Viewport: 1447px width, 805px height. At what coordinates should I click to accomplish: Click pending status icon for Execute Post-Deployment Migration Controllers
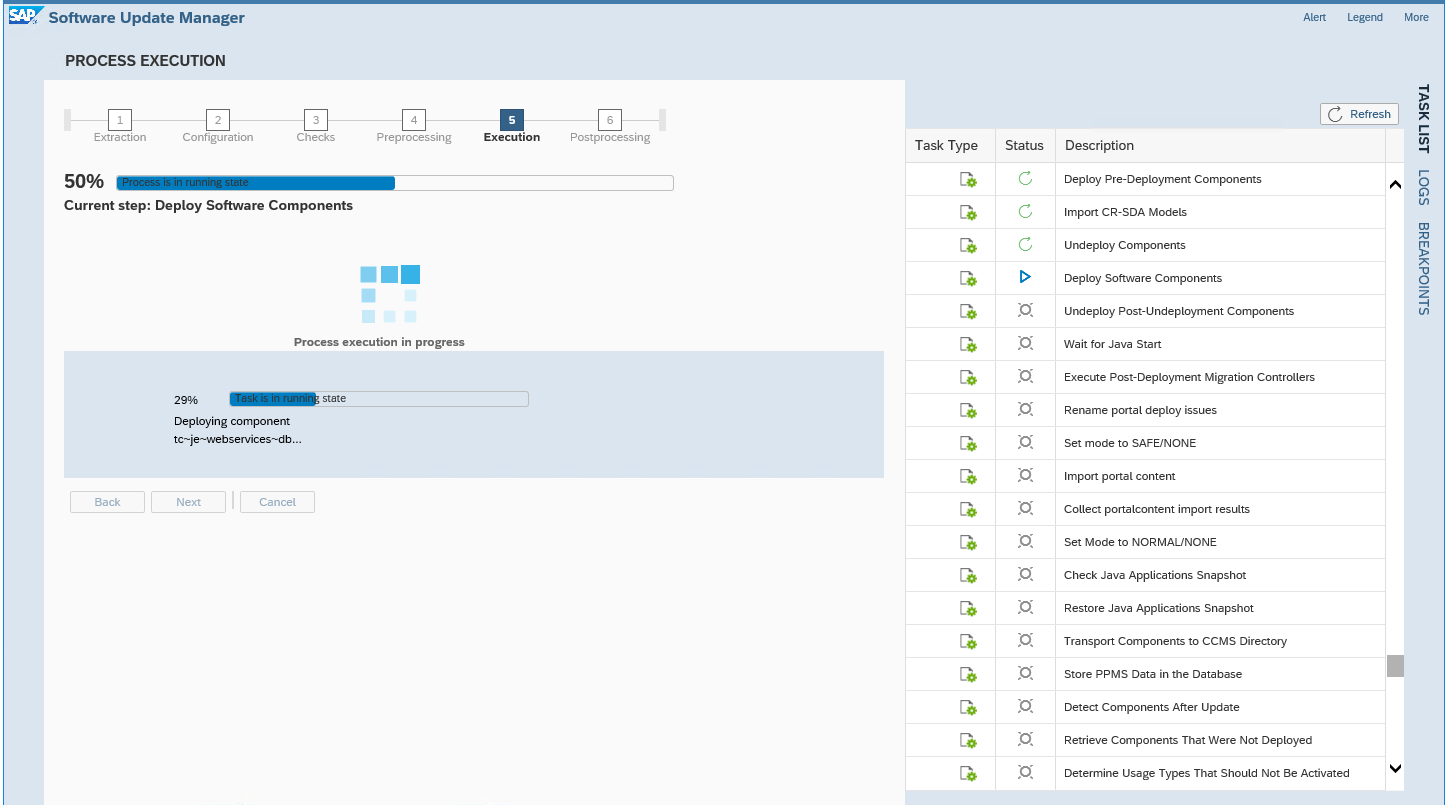pos(1025,376)
